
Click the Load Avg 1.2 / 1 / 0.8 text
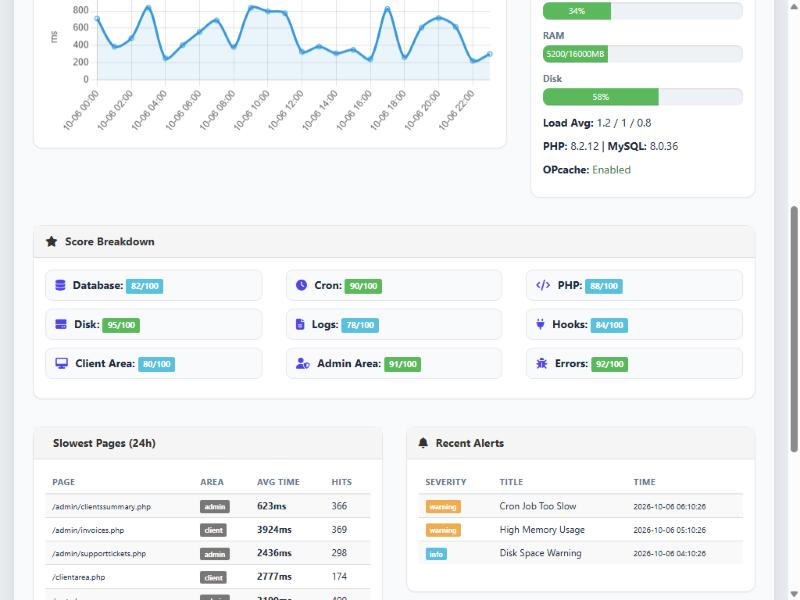pos(597,123)
